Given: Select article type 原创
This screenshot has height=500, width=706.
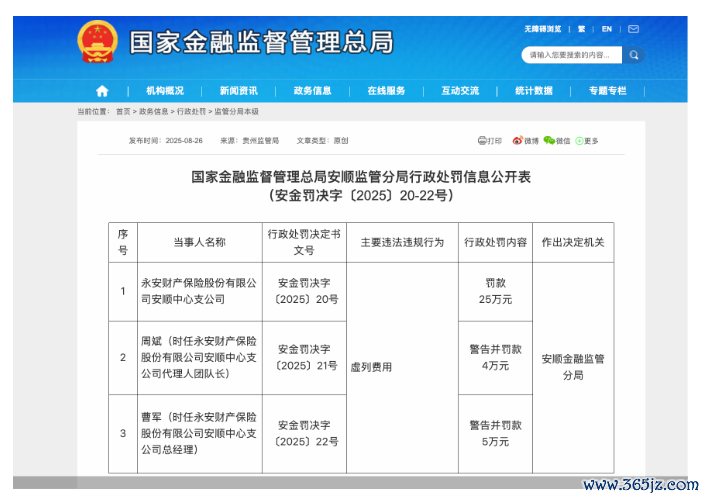Looking at the screenshot, I should tap(341, 141).
